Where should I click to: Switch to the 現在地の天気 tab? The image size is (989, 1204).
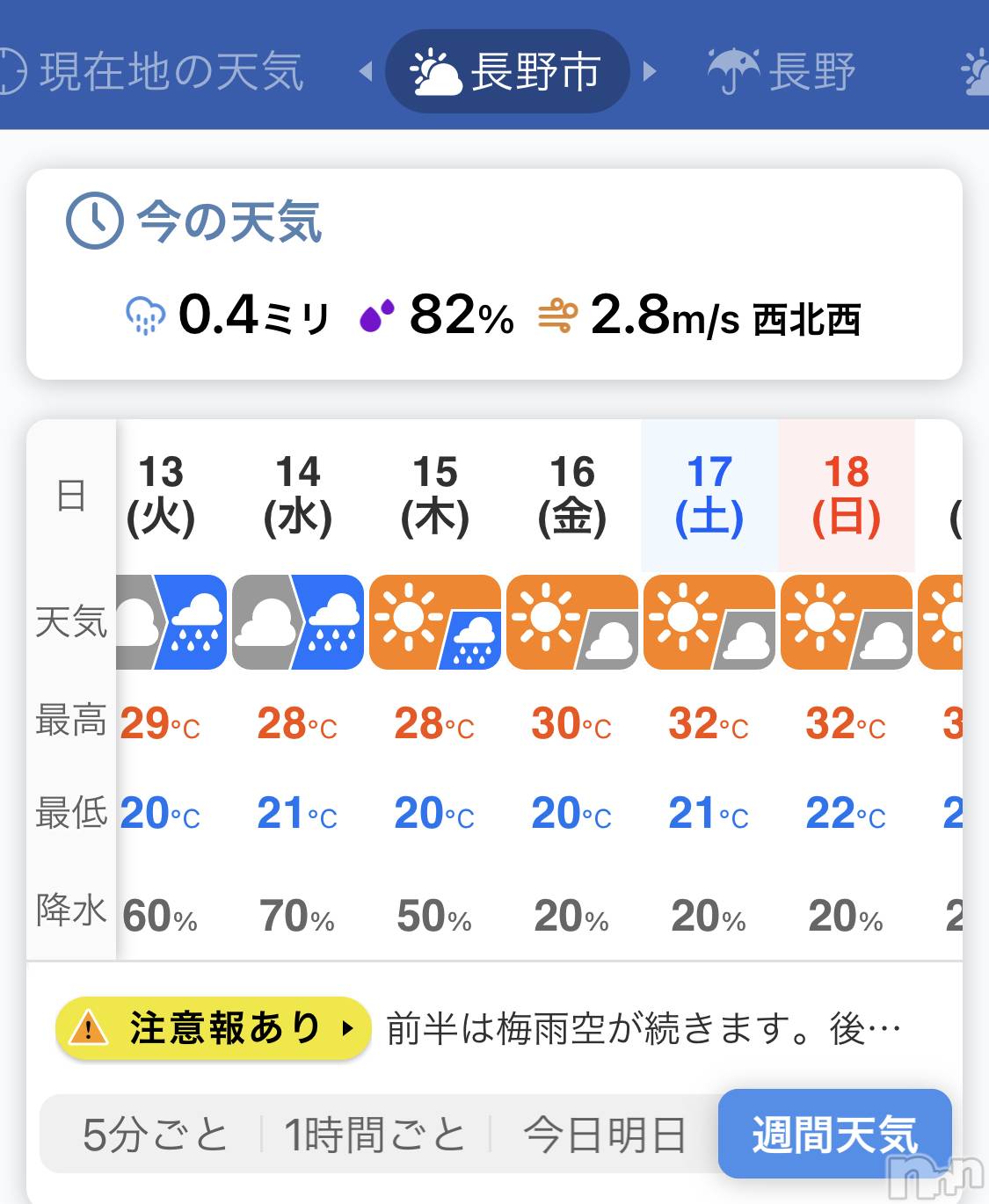pos(152,71)
